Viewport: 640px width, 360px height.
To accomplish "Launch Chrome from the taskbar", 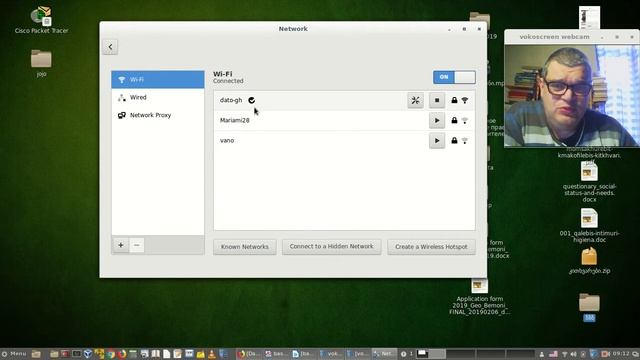I will click(x=111, y=354).
